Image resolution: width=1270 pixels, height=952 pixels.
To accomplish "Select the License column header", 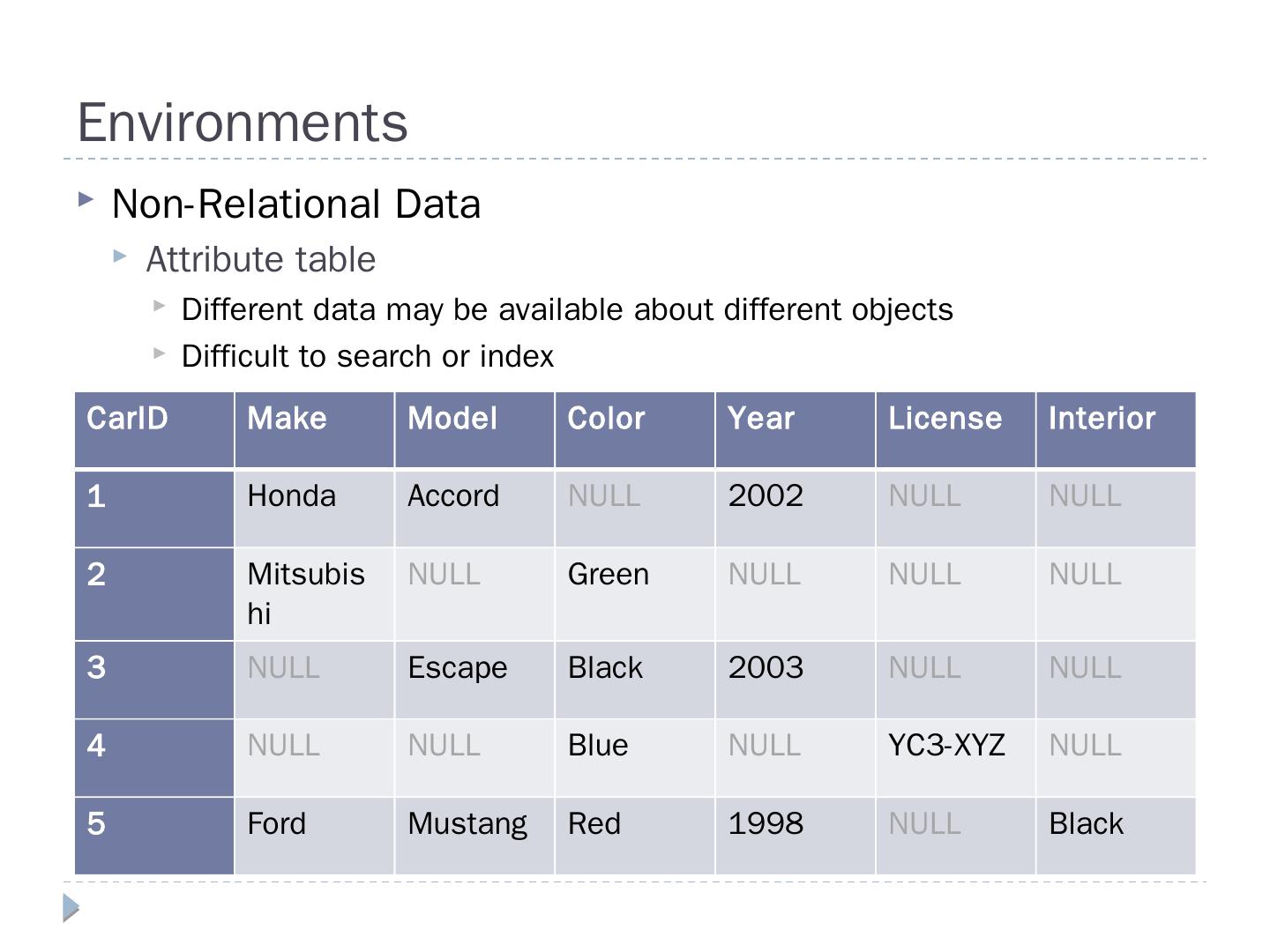I will (x=945, y=418).
